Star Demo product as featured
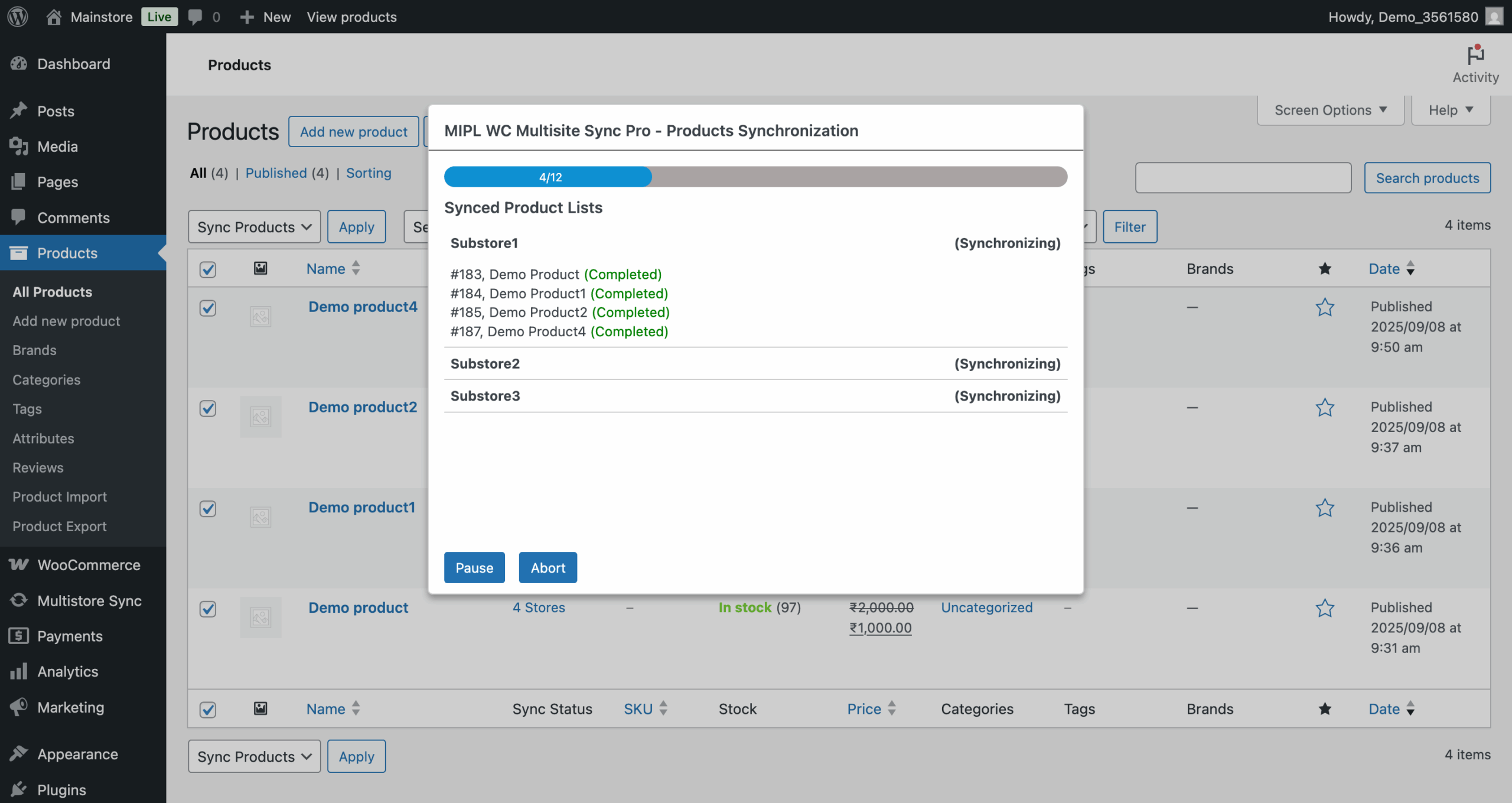 point(1324,608)
